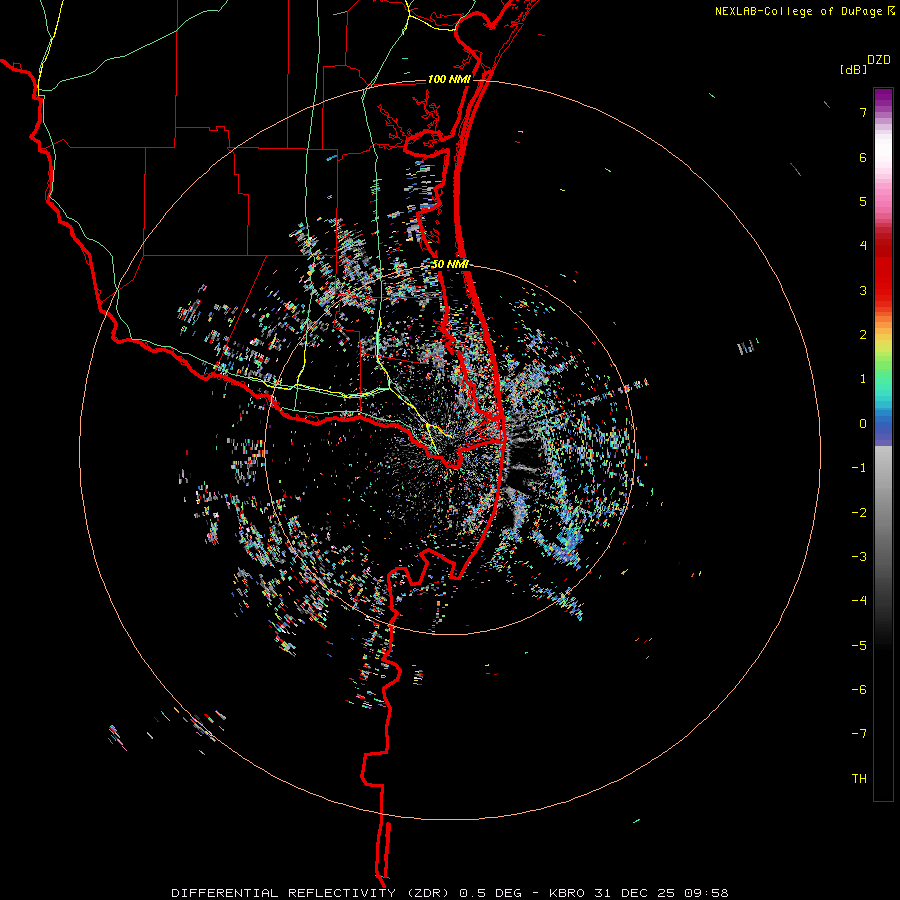Click the -5 value on the color scale

pyautogui.click(x=859, y=646)
